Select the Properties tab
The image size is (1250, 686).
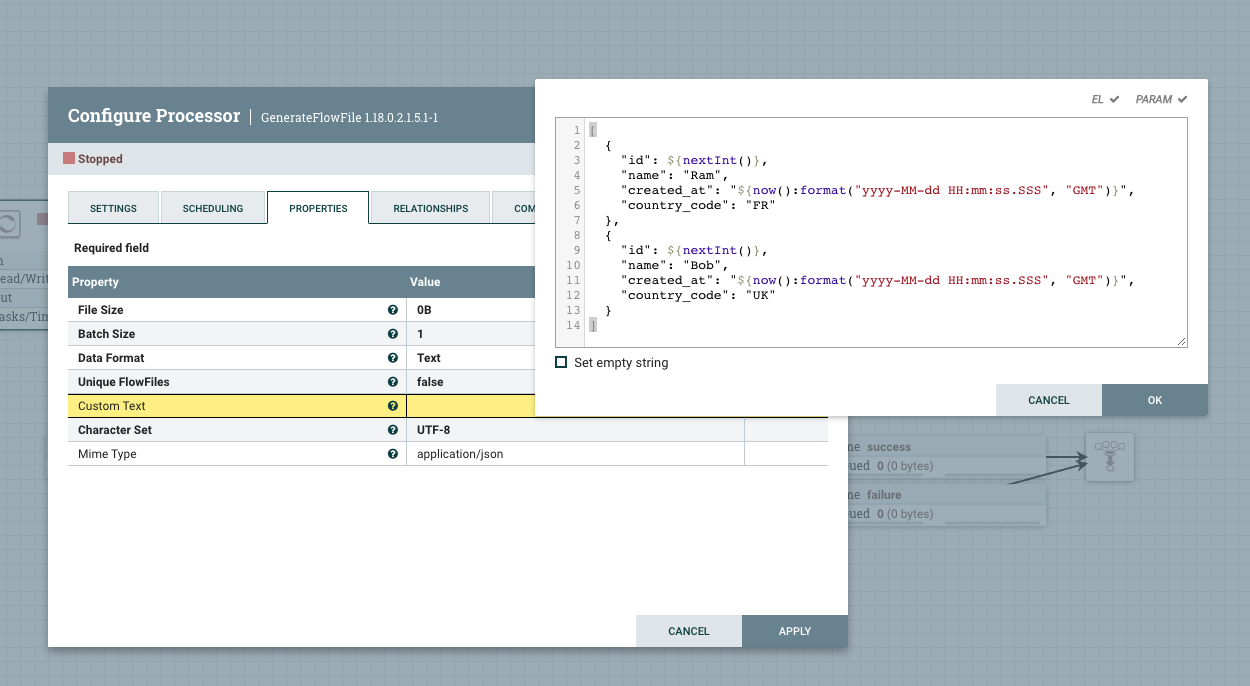318,208
